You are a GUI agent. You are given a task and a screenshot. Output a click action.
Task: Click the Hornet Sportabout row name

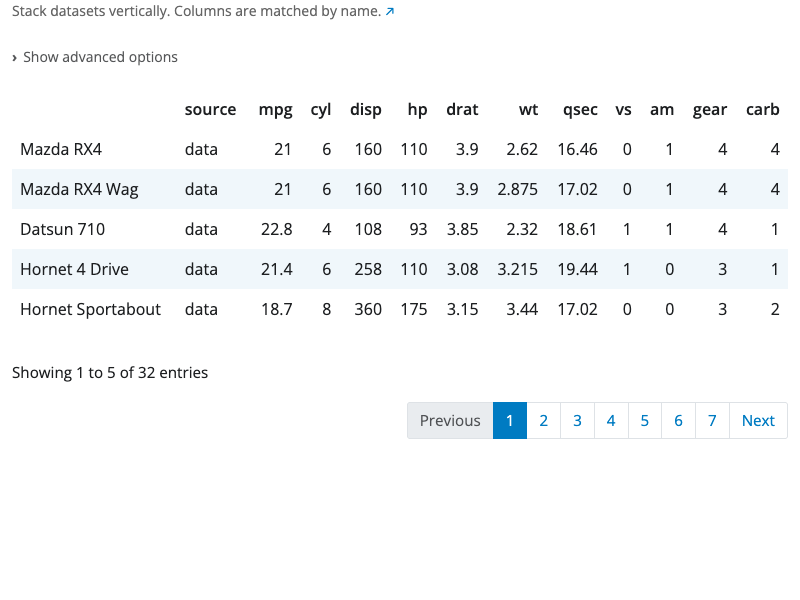(90, 309)
